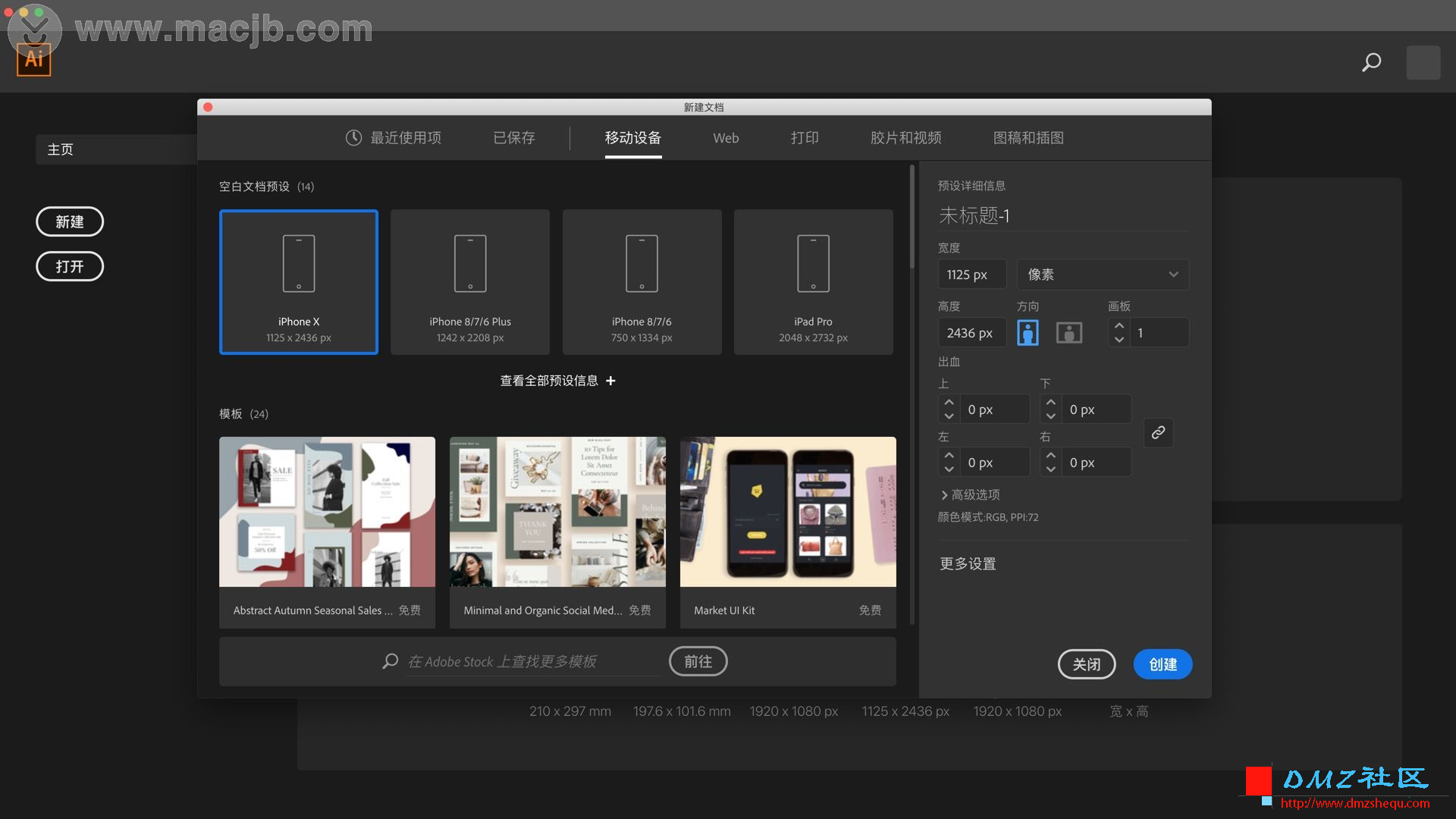
Task: Click 197.6 x 101.6 mm preset behind dialog
Action: [682, 711]
